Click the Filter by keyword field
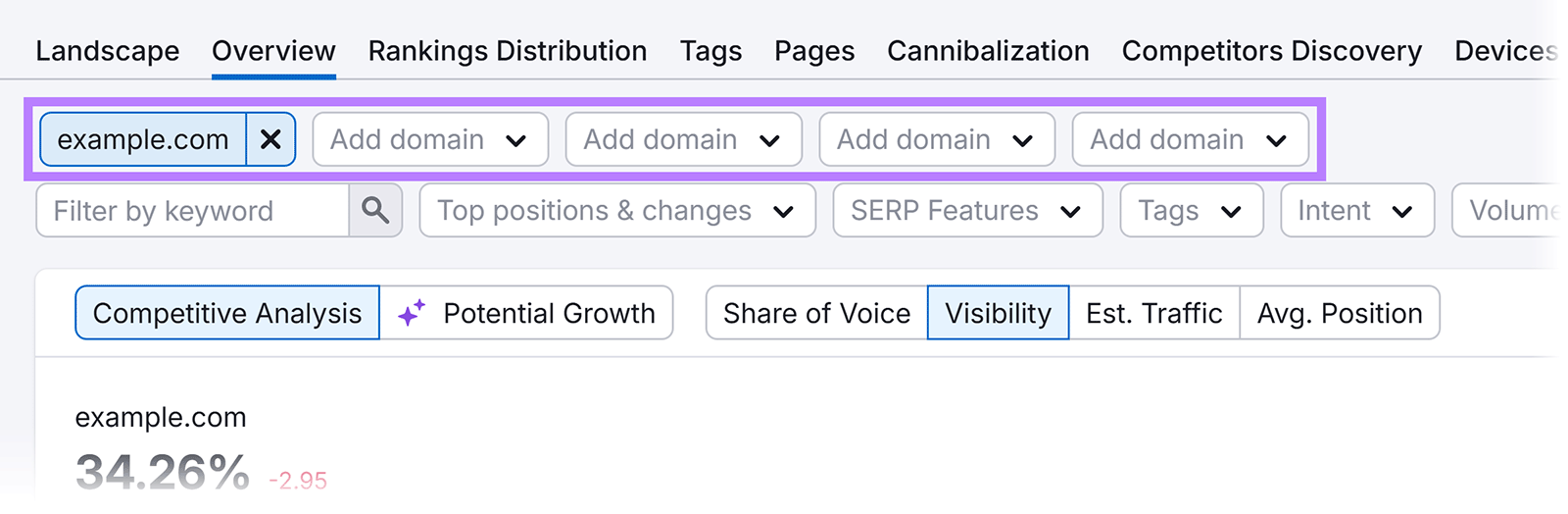This screenshot has height=514, width=1568. pyautogui.click(x=193, y=210)
